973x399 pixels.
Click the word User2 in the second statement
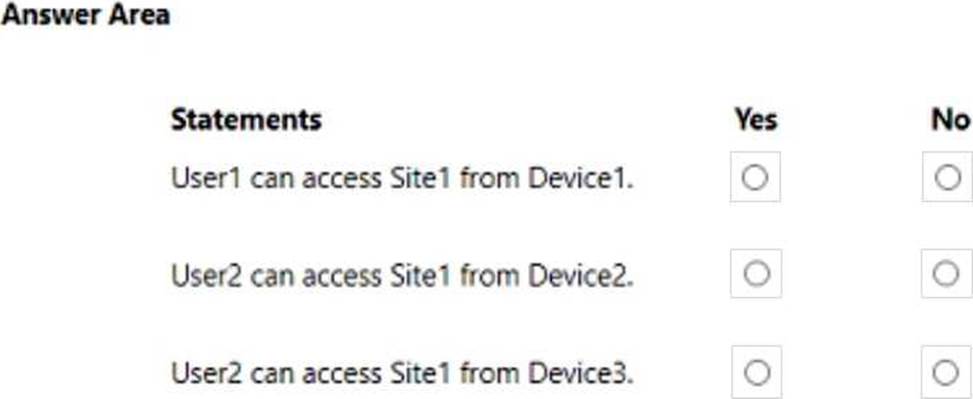pos(207,276)
